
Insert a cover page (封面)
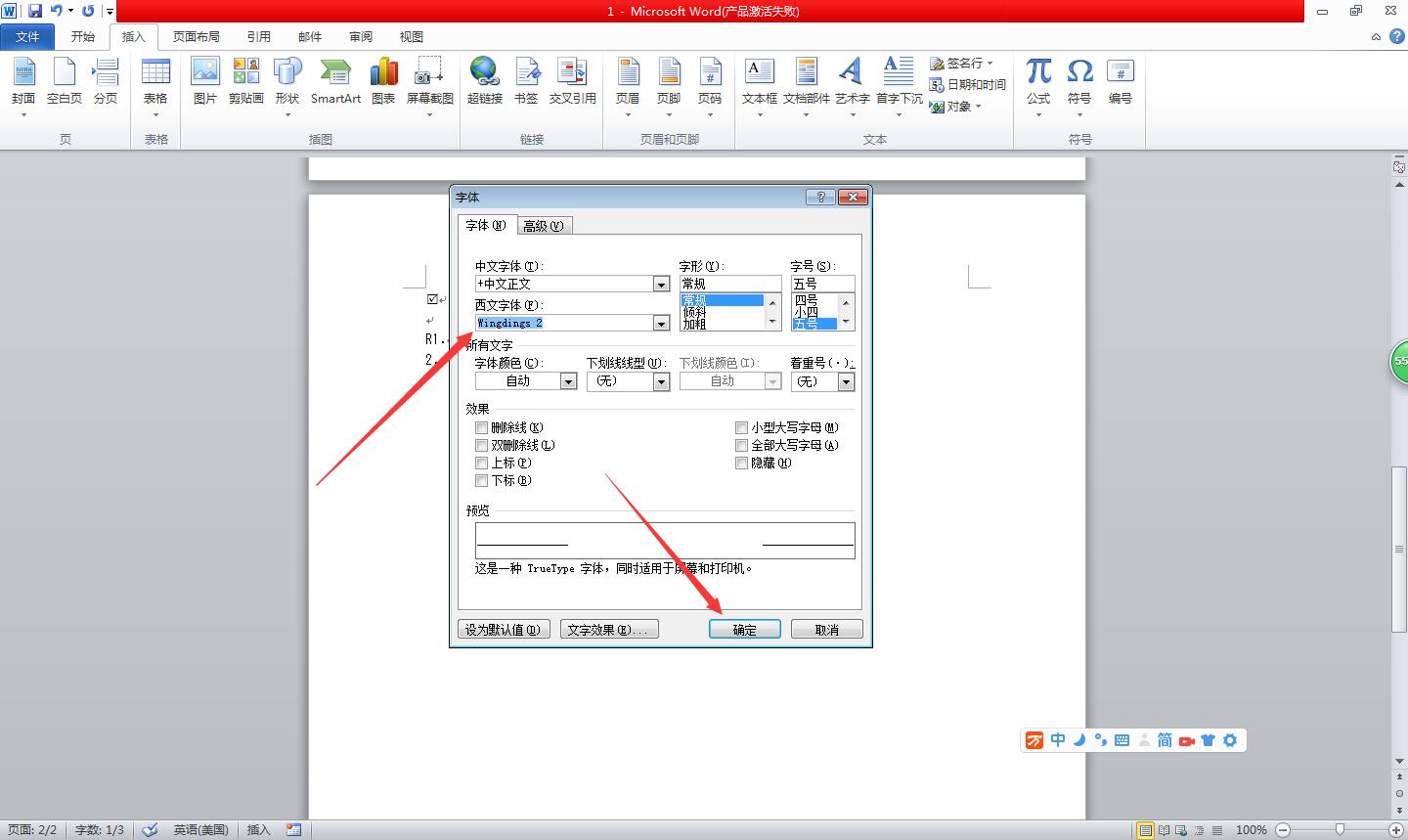pos(23,86)
